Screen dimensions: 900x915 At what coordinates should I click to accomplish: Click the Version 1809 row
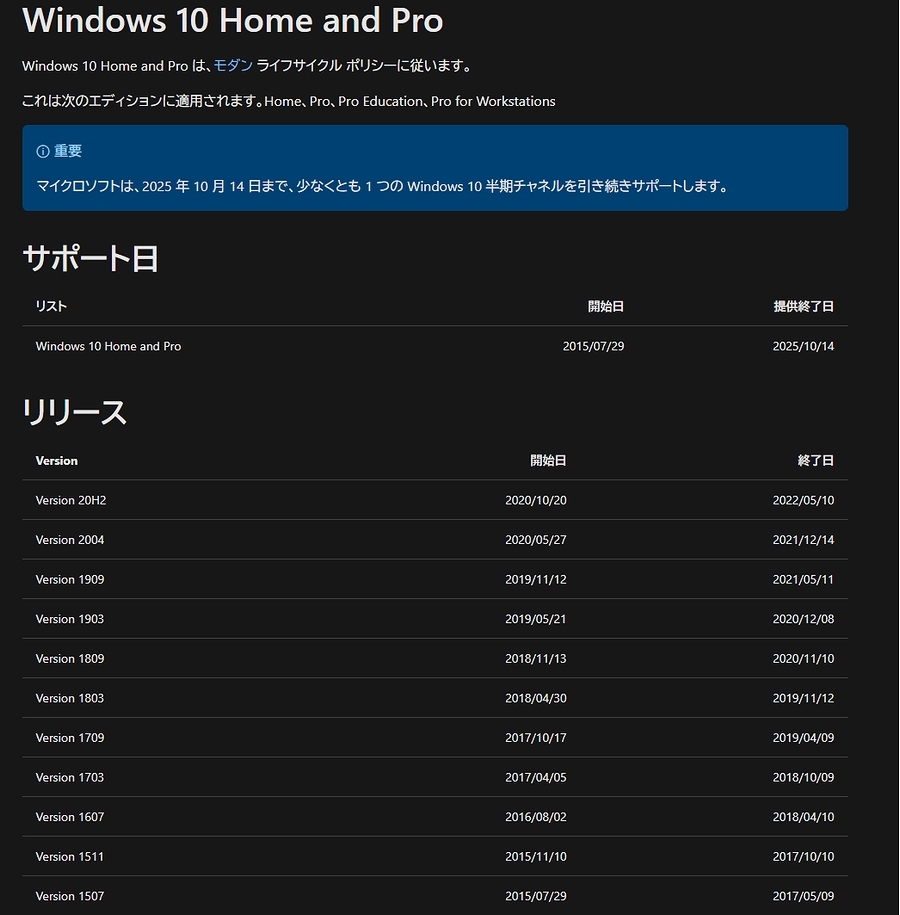(435, 659)
